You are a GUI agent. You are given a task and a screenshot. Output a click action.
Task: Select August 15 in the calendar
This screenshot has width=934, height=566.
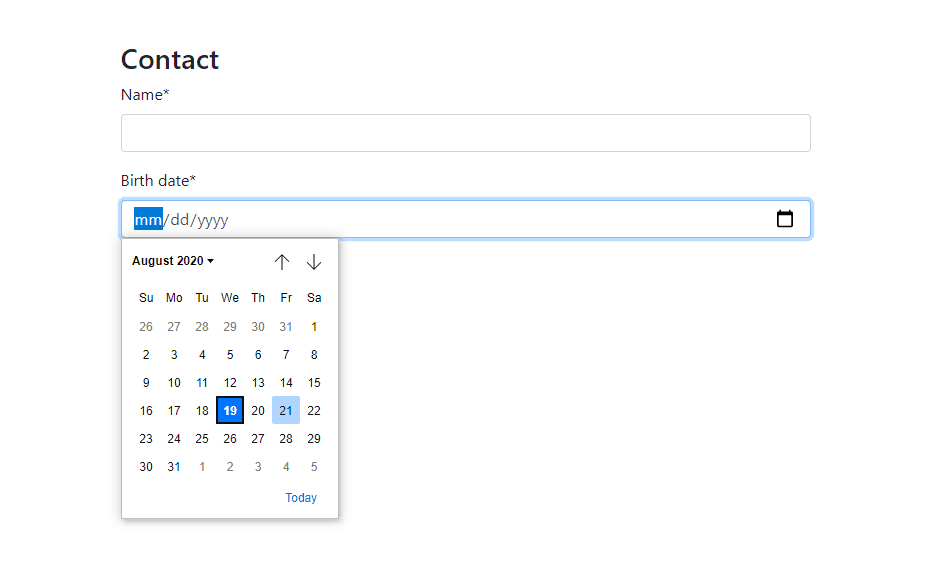(x=314, y=383)
